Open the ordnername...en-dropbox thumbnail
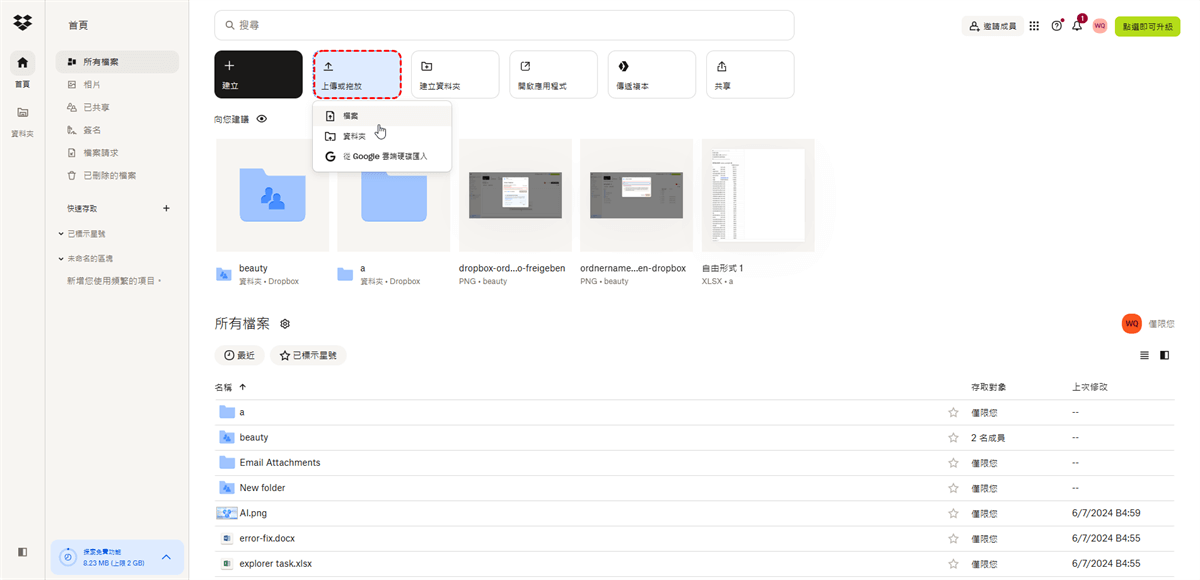The width and height of the screenshot is (1200, 580). click(x=637, y=195)
